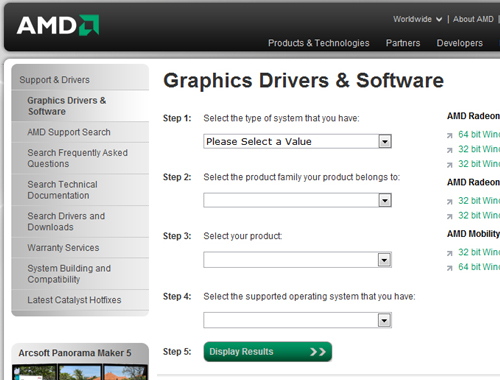Select Graphics Drivers & Software sidebar item

pyautogui.click(x=80, y=106)
